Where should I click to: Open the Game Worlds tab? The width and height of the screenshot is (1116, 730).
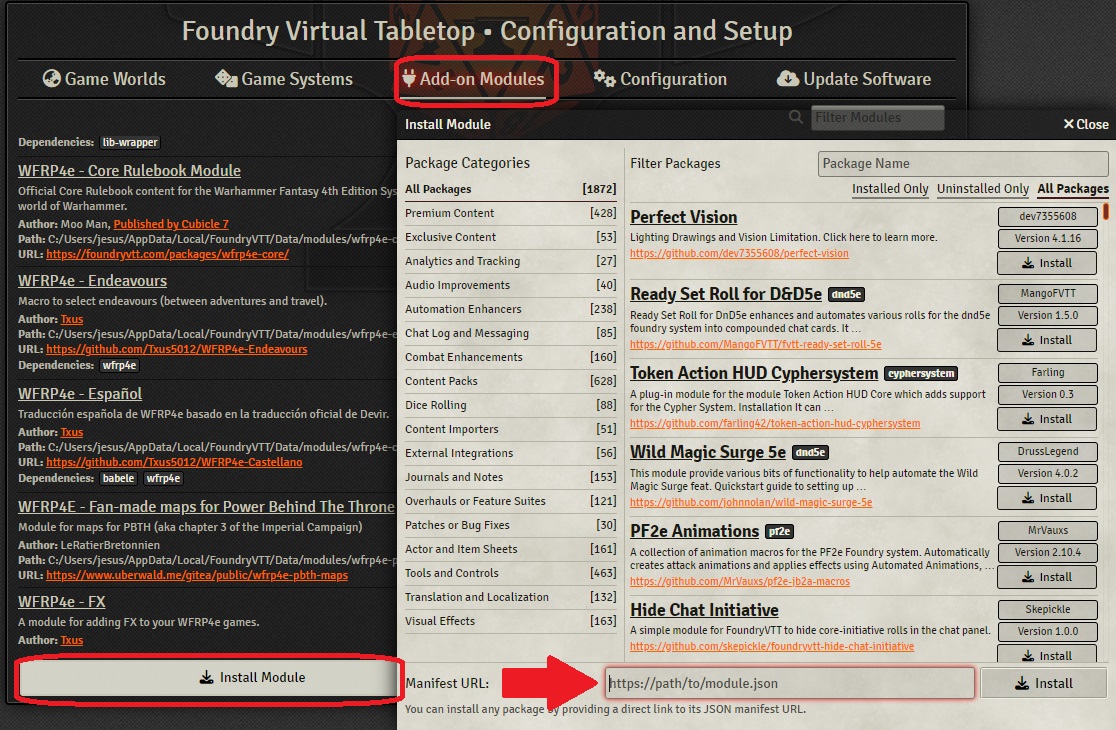104,79
